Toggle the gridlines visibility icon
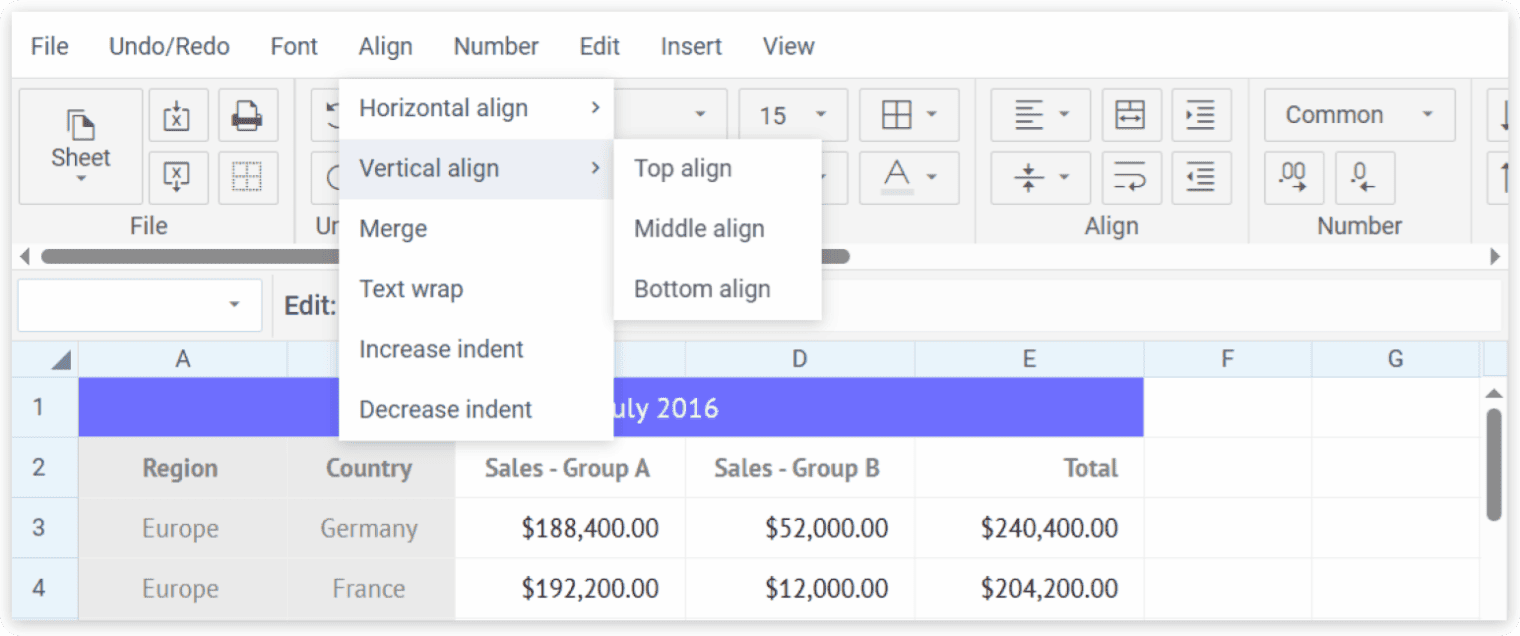This screenshot has width=1520, height=636. coord(247,178)
